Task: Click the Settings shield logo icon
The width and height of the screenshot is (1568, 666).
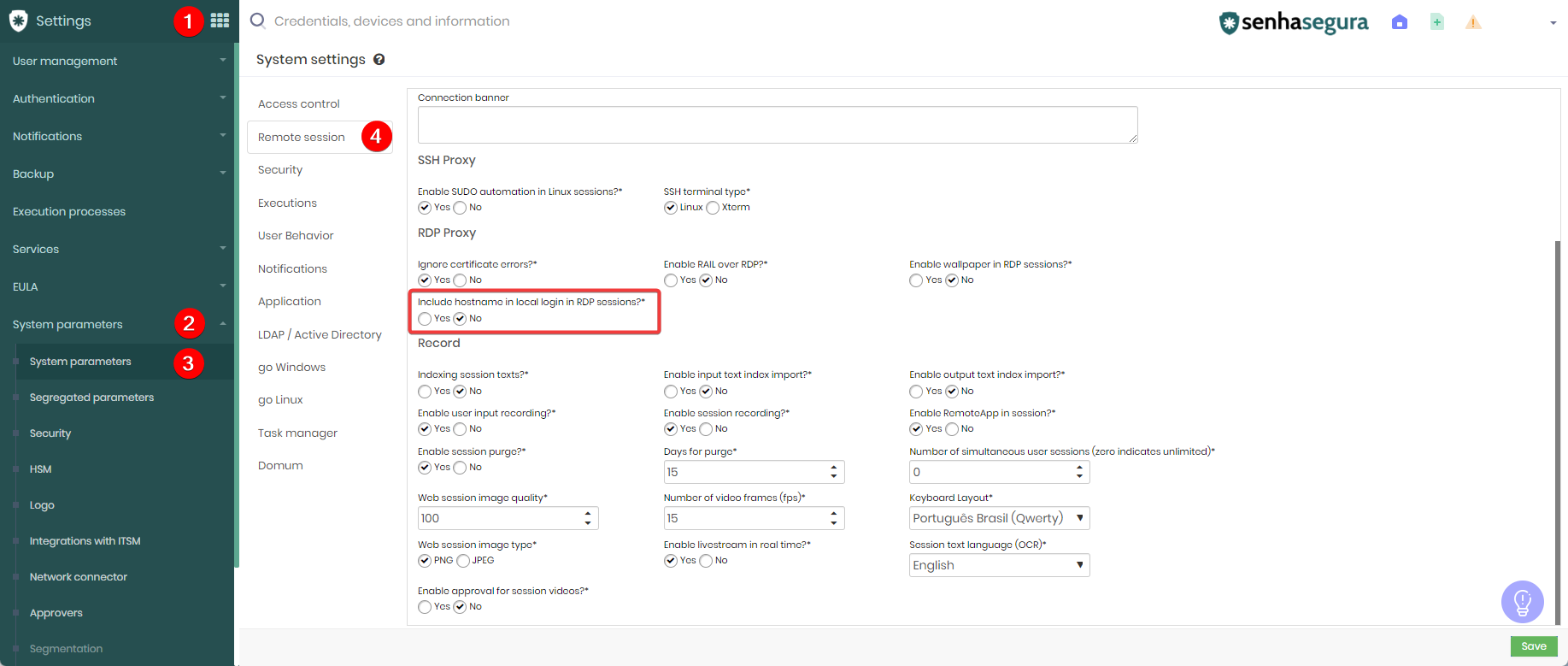Action: tap(18, 21)
